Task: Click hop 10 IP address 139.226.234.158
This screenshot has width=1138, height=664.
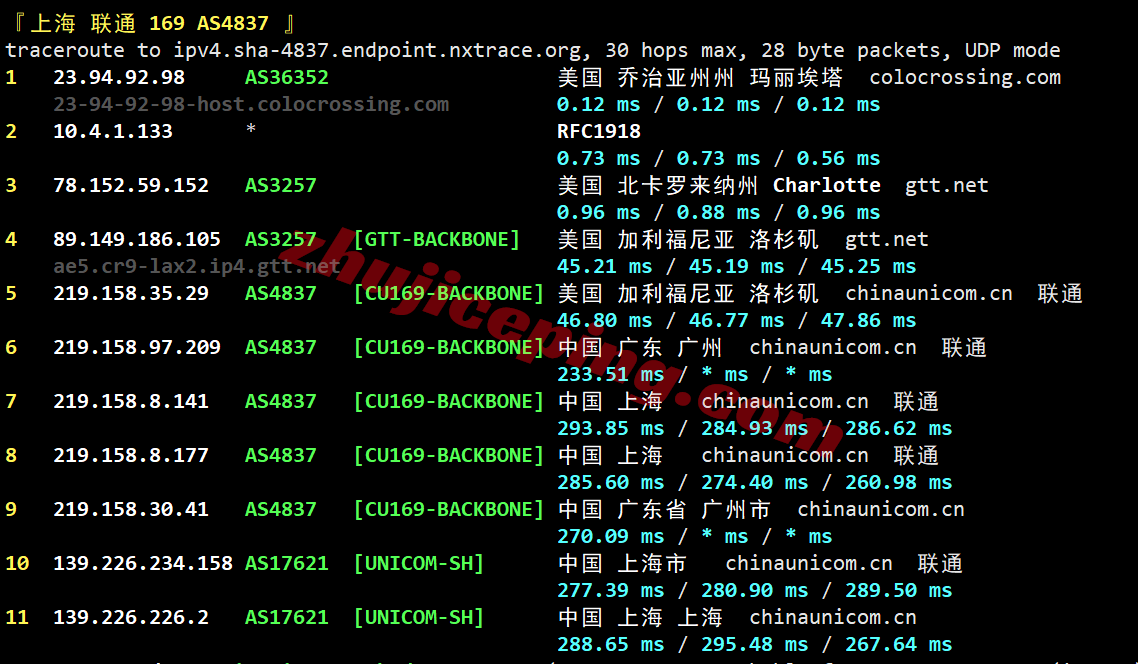Action: pos(143,563)
